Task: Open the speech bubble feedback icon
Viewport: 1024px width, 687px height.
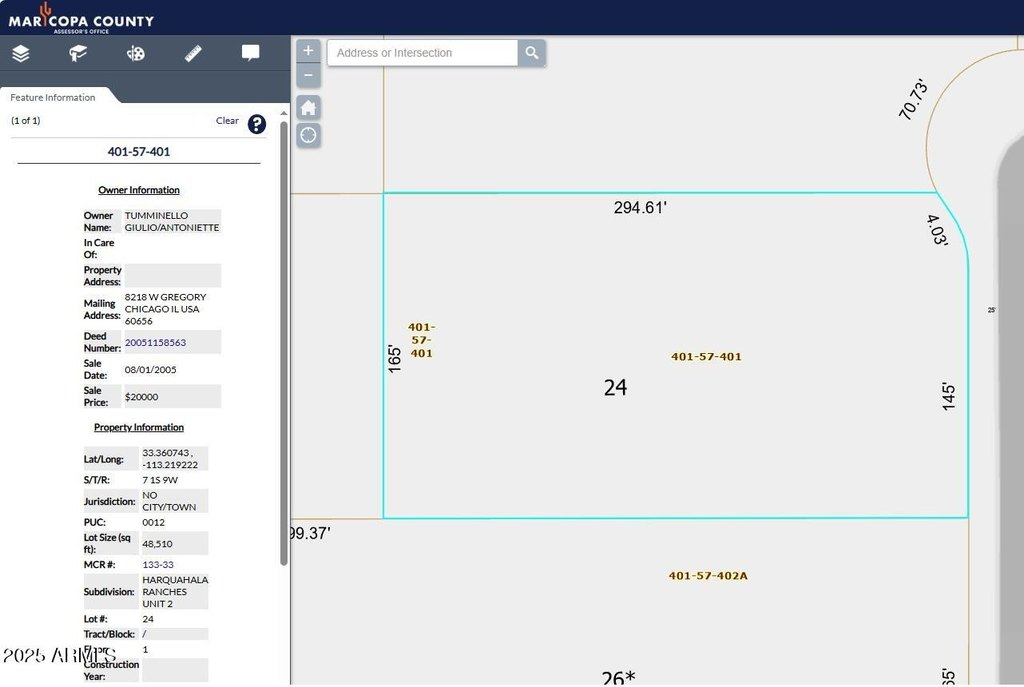Action: [250, 53]
